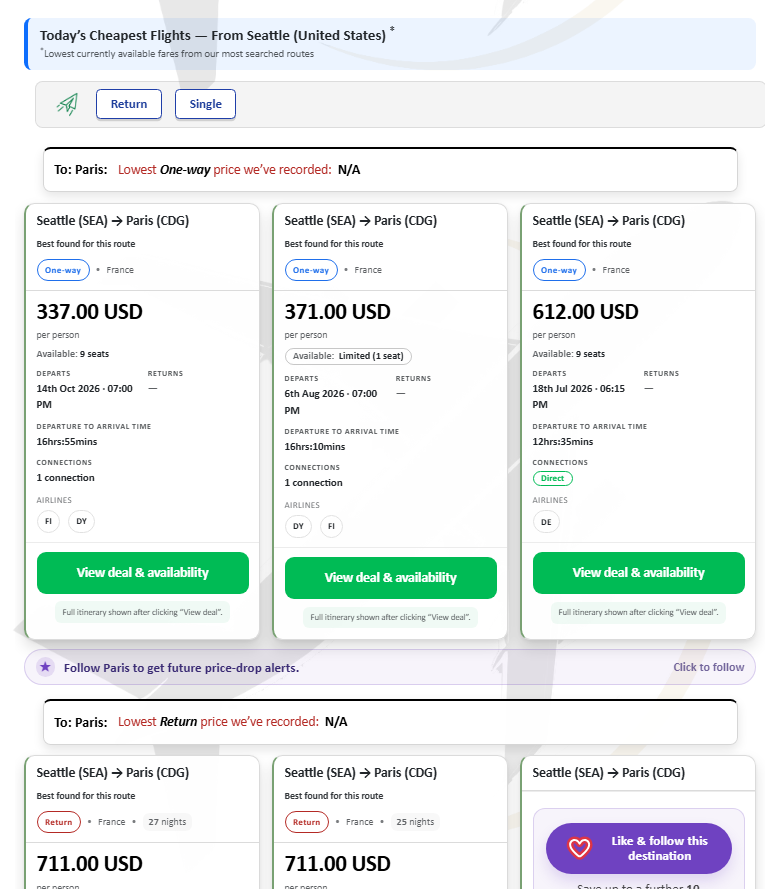Click the DE airline badge on 612.00 card
Image resolution: width=770 pixels, height=889 pixels.
(546, 521)
